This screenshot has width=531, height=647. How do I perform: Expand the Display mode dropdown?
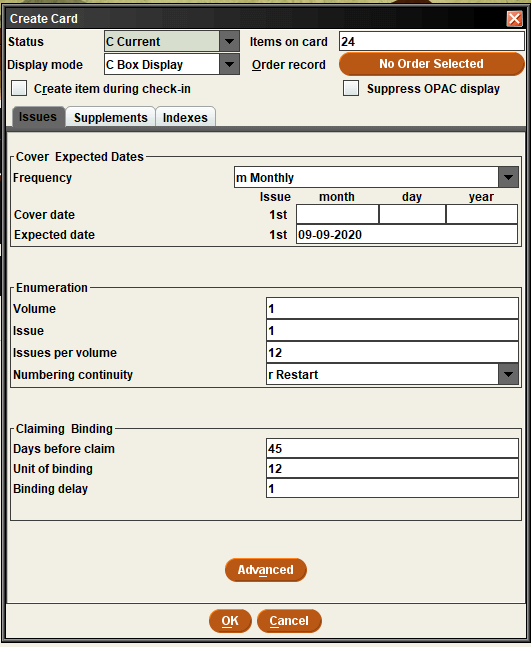coord(229,64)
